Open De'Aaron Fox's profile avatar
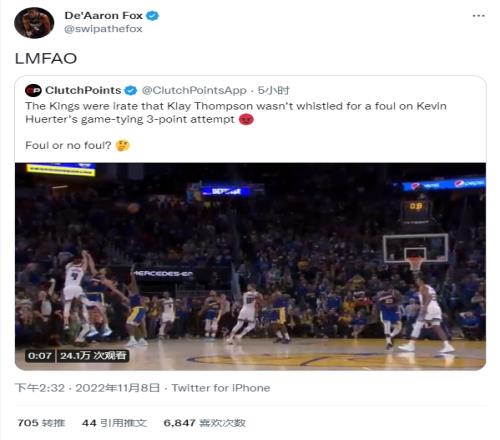The width and height of the screenshot is (500, 440). [34, 23]
